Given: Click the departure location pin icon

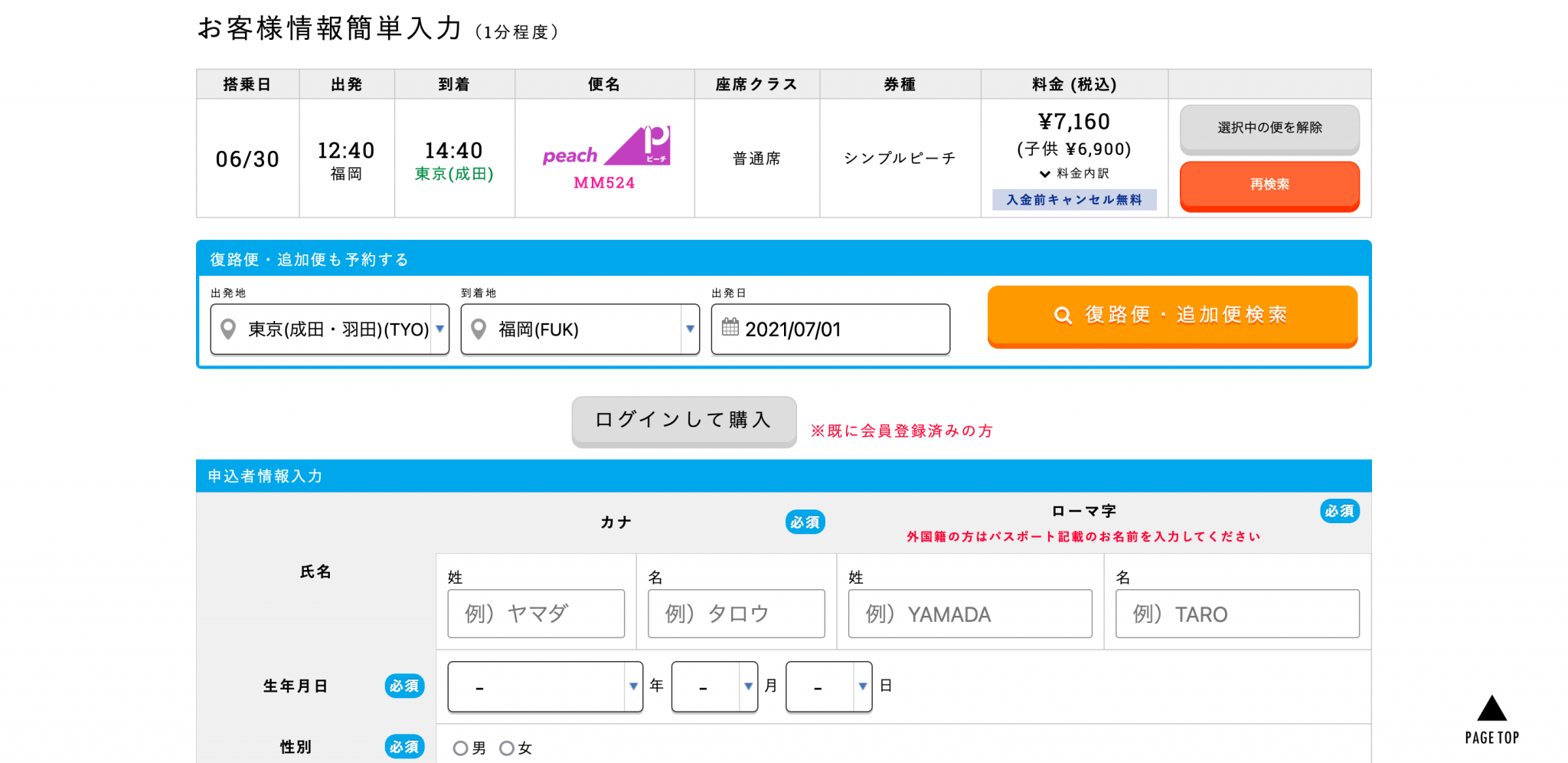Looking at the screenshot, I should (x=227, y=329).
